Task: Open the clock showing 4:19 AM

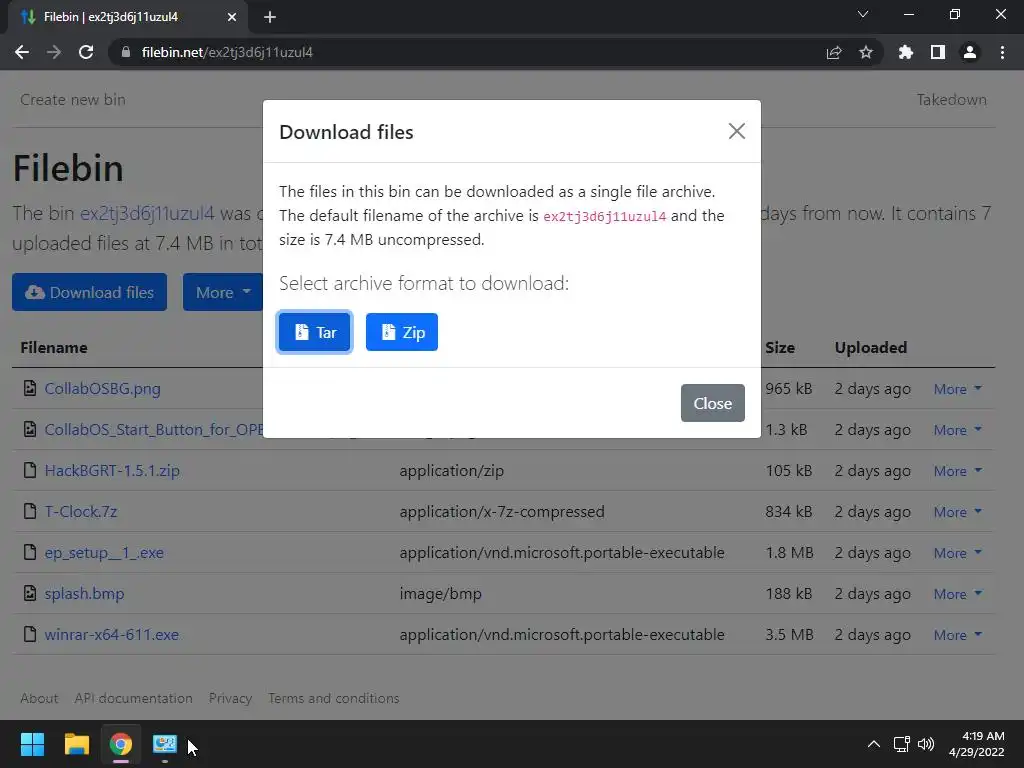Action: [977, 744]
